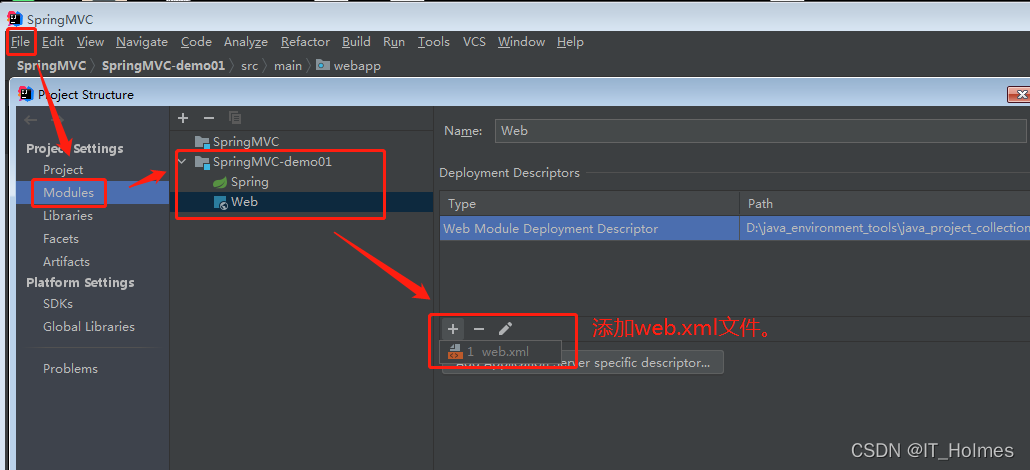Click the webapp breadcrumb folder
Image resolution: width=1030 pixels, height=470 pixels.
[349, 66]
